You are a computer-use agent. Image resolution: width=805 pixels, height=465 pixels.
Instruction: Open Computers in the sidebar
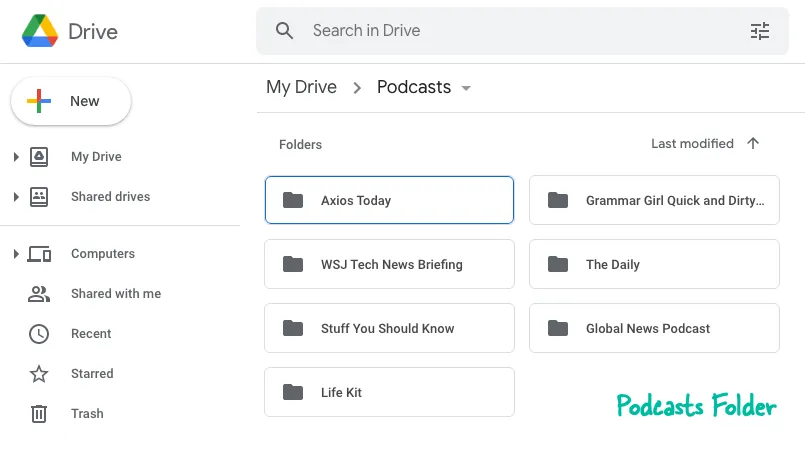click(x=103, y=254)
